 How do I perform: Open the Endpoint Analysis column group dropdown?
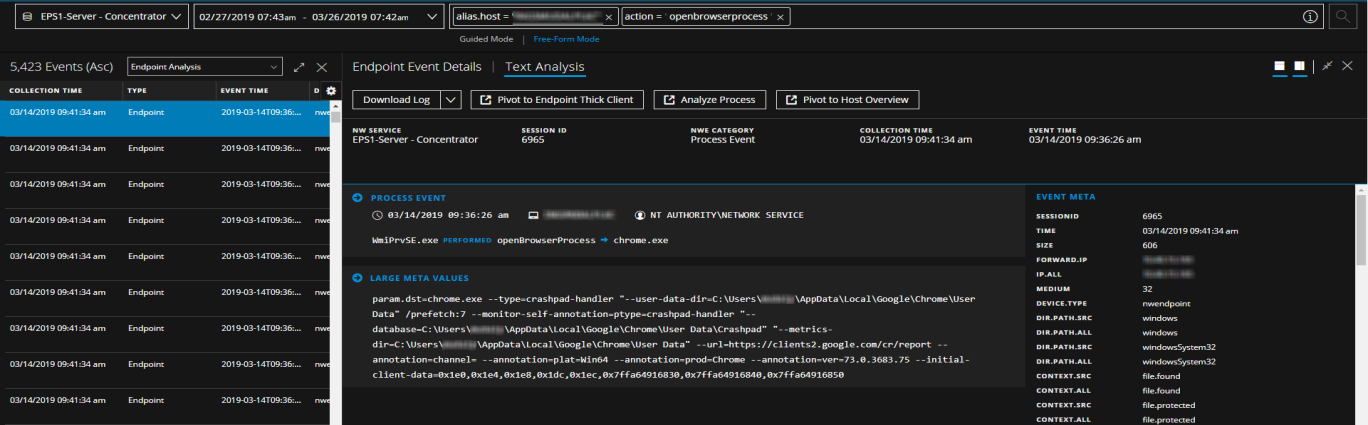pos(205,67)
